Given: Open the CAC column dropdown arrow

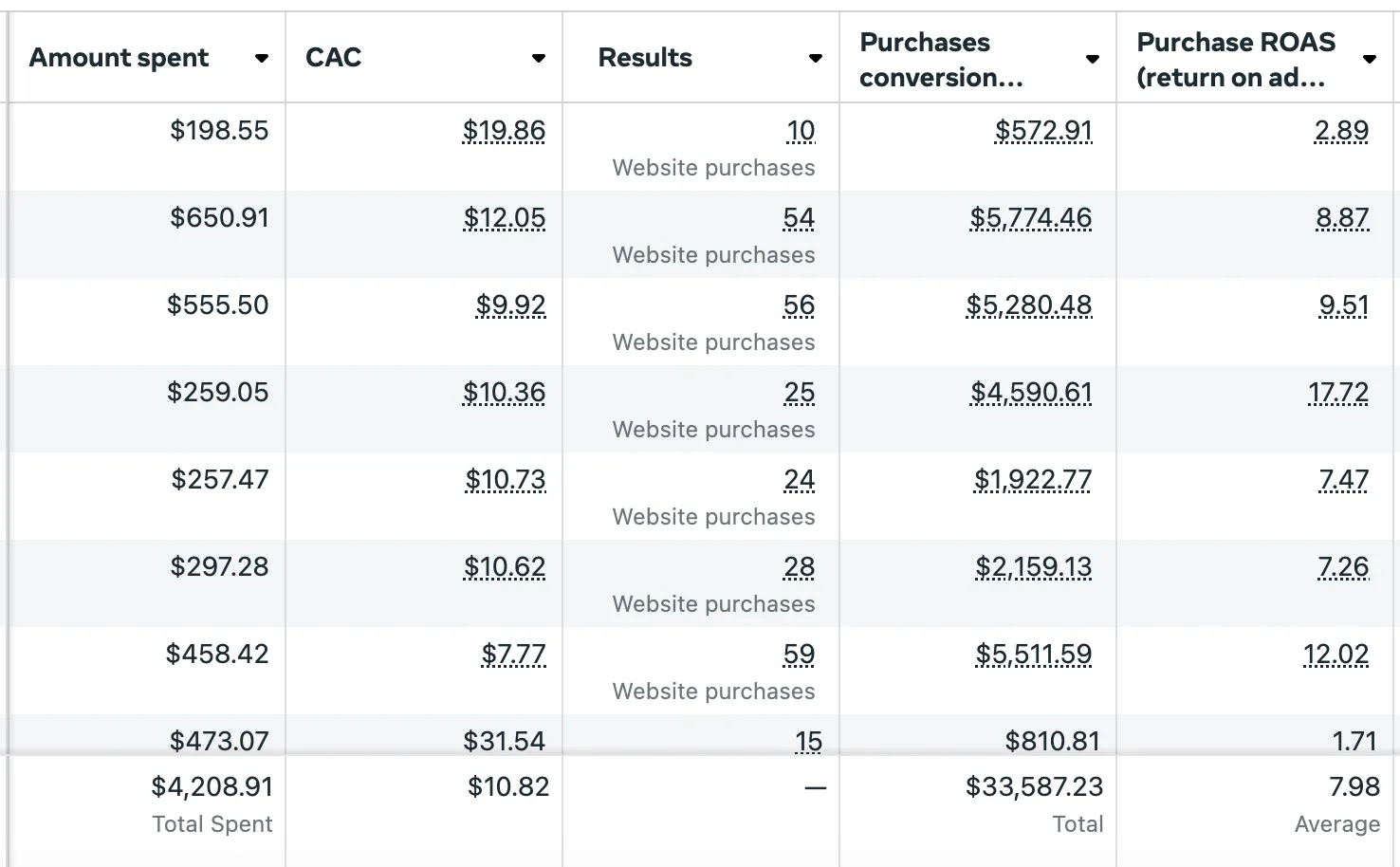Looking at the screenshot, I should pos(538,59).
